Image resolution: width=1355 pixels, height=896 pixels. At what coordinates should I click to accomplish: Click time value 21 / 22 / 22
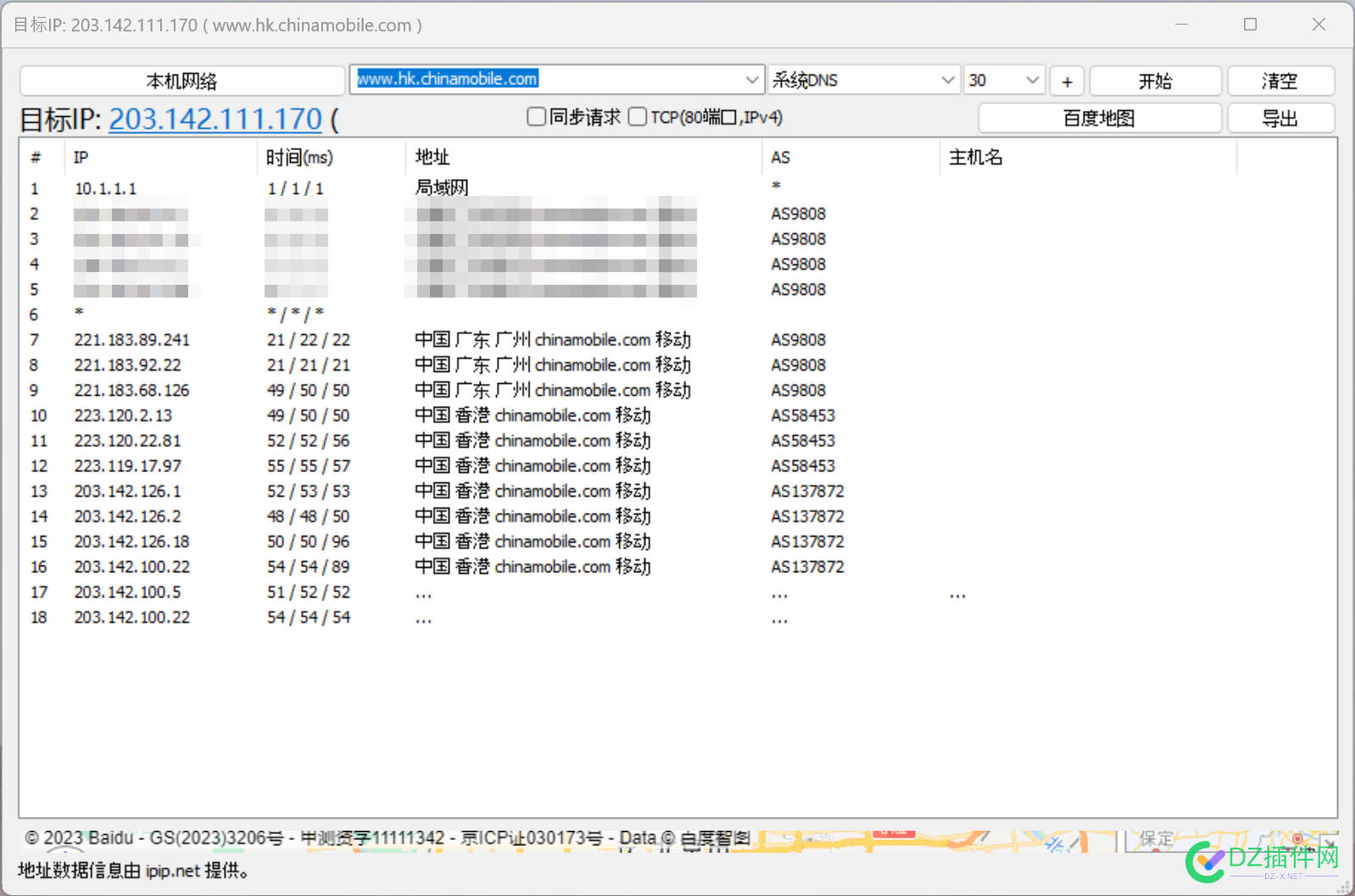[x=309, y=340]
